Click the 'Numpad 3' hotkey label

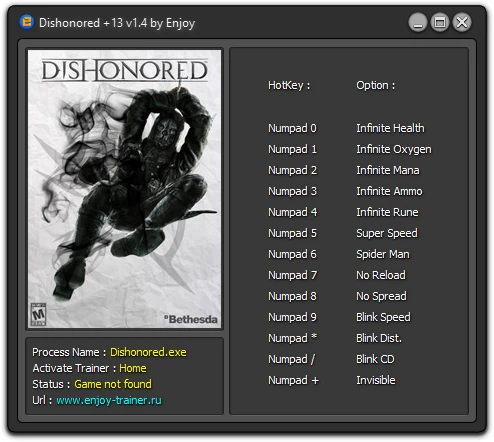(292, 191)
